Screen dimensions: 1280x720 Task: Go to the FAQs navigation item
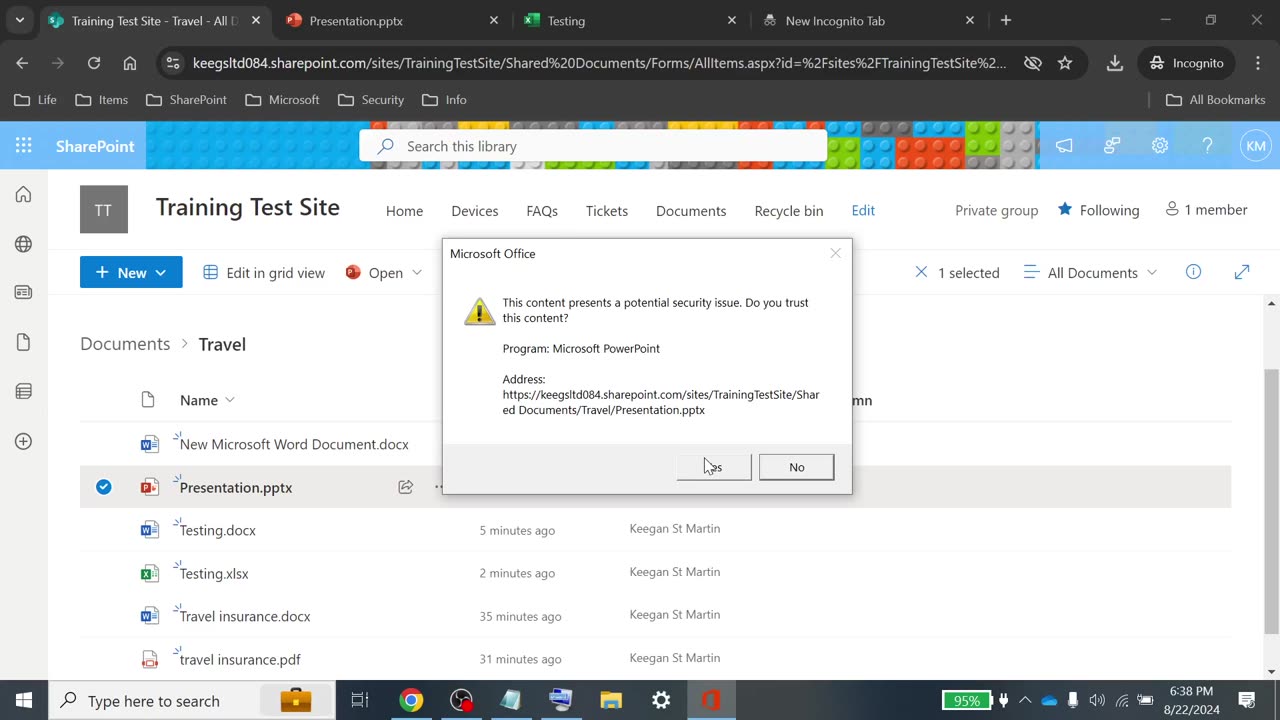tap(542, 210)
